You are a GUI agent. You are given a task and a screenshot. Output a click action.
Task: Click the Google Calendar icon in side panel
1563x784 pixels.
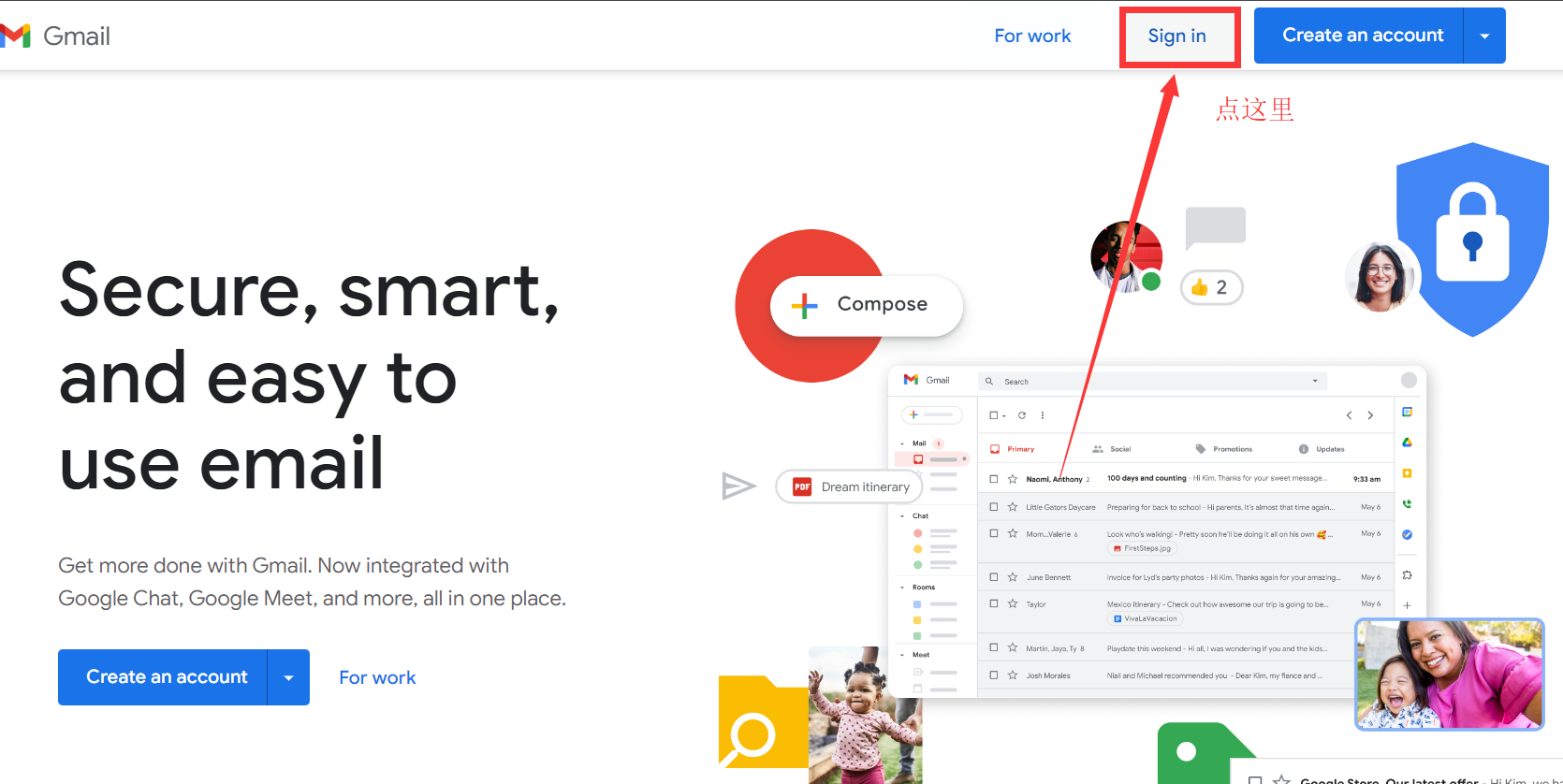(1407, 413)
